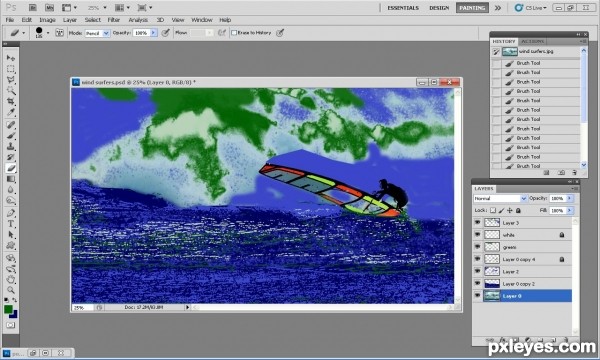Click the dark green foreground color swatch
This screenshot has height=360, width=600.
point(8,309)
